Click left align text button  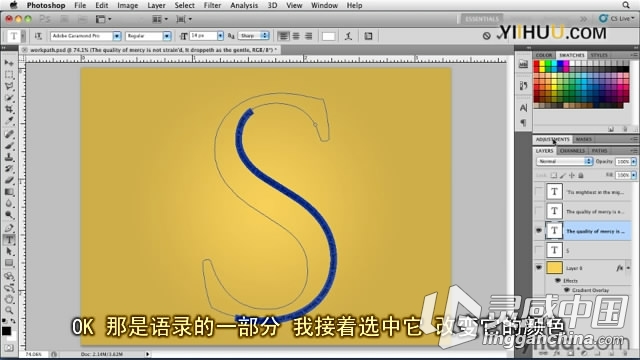pyautogui.click(x=283, y=36)
